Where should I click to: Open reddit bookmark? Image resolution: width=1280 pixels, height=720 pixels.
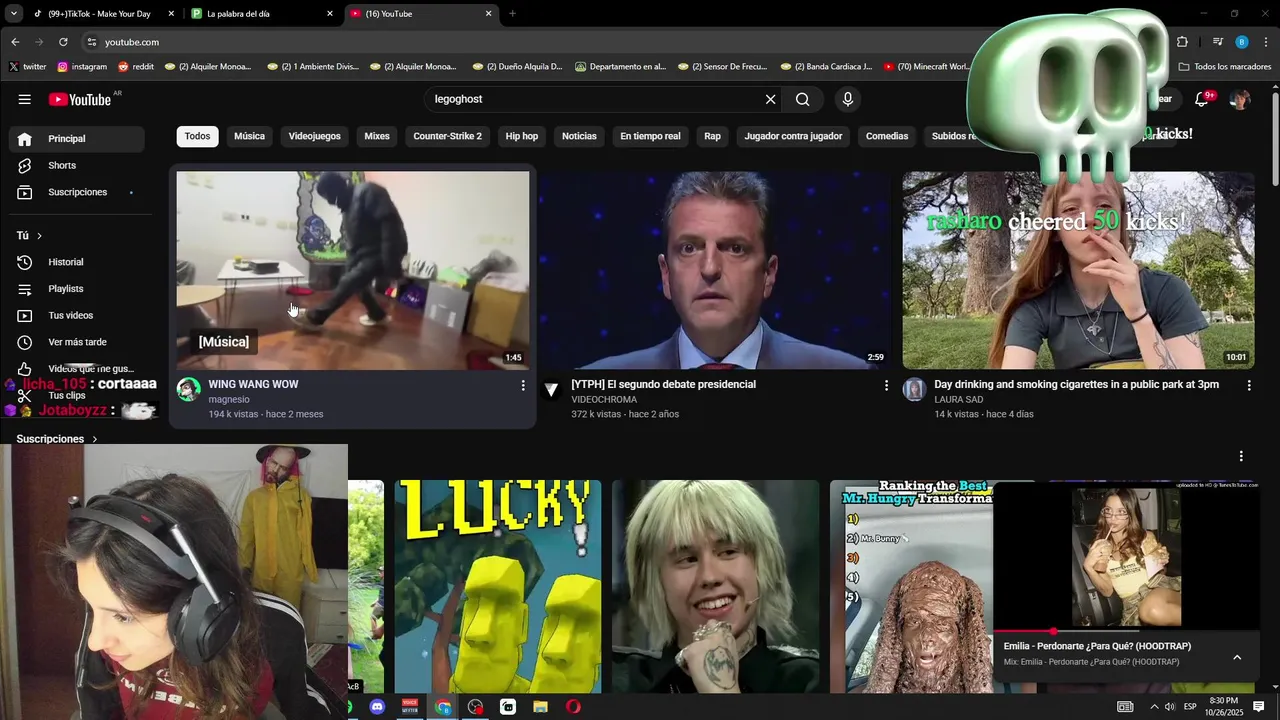point(136,67)
